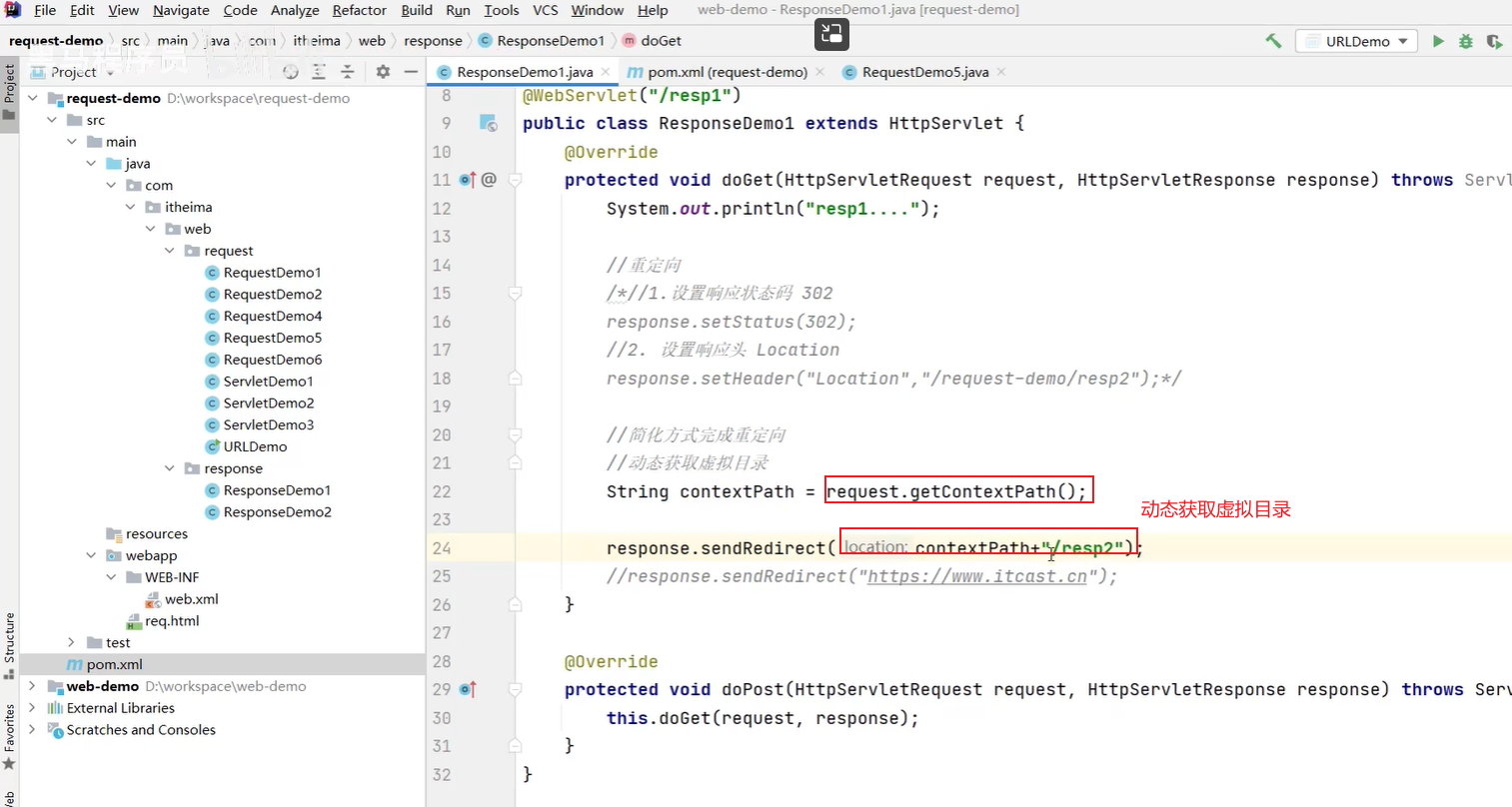
Task: Collapse the request-demo project root node
Action: click(33, 98)
